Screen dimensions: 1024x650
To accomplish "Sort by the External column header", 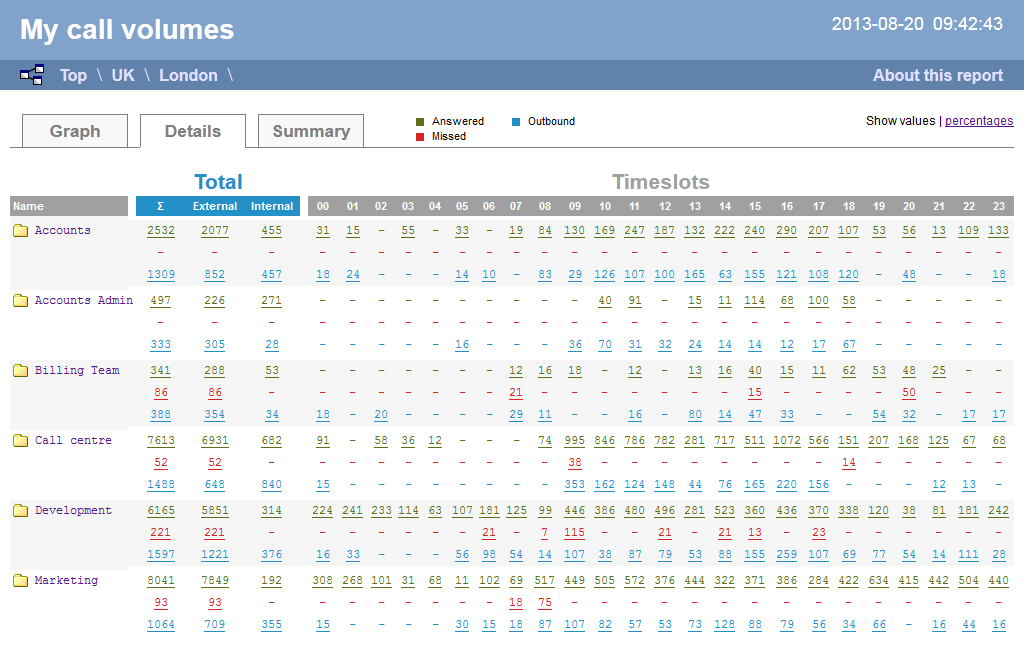I will (x=215, y=206).
